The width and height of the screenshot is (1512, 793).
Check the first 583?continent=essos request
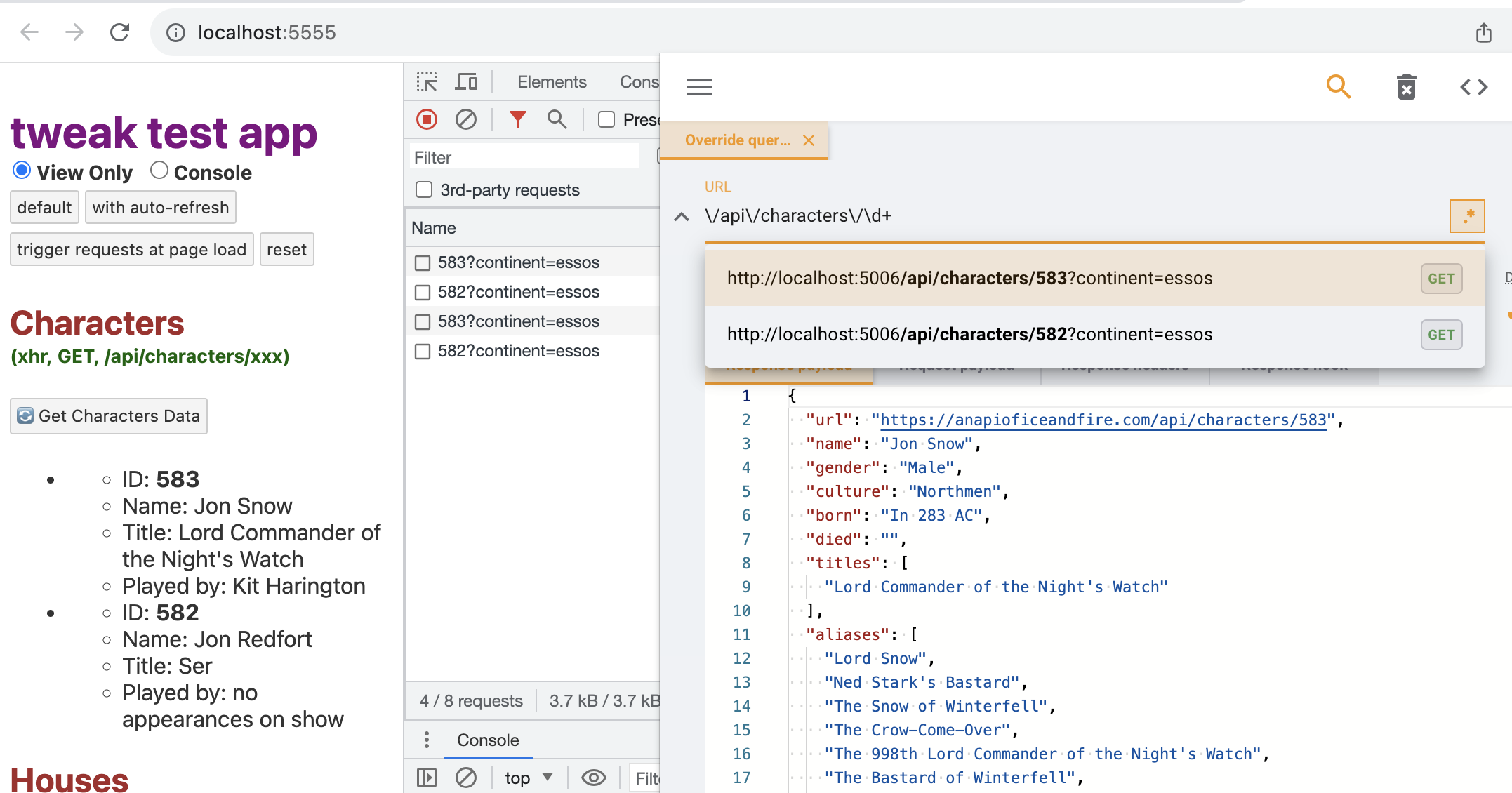(423, 262)
